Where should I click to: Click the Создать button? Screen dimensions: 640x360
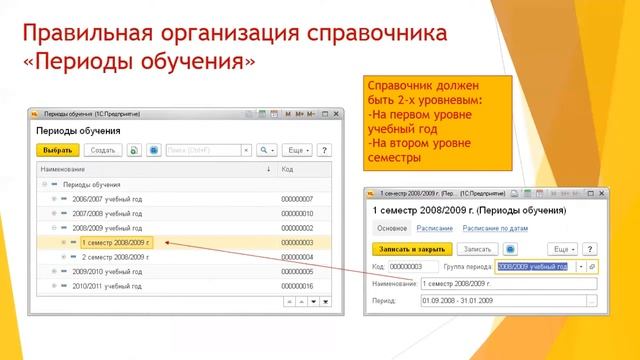103,150
